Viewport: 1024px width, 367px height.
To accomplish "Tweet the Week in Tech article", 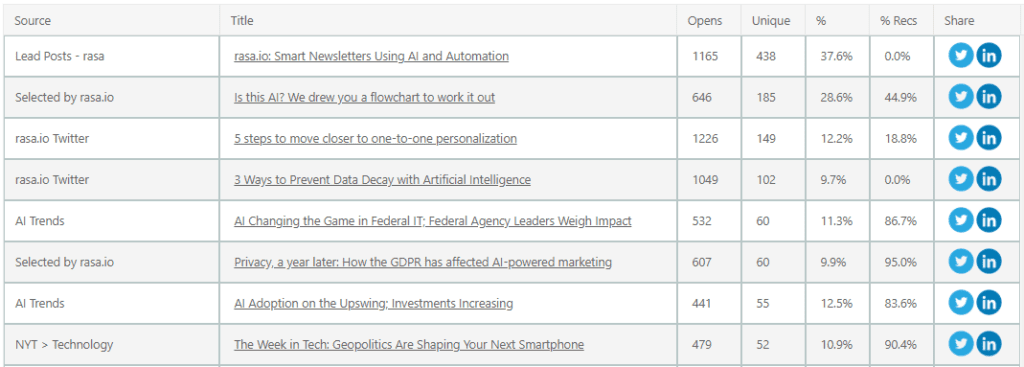I will pyautogui.click(x=961, y=344).
